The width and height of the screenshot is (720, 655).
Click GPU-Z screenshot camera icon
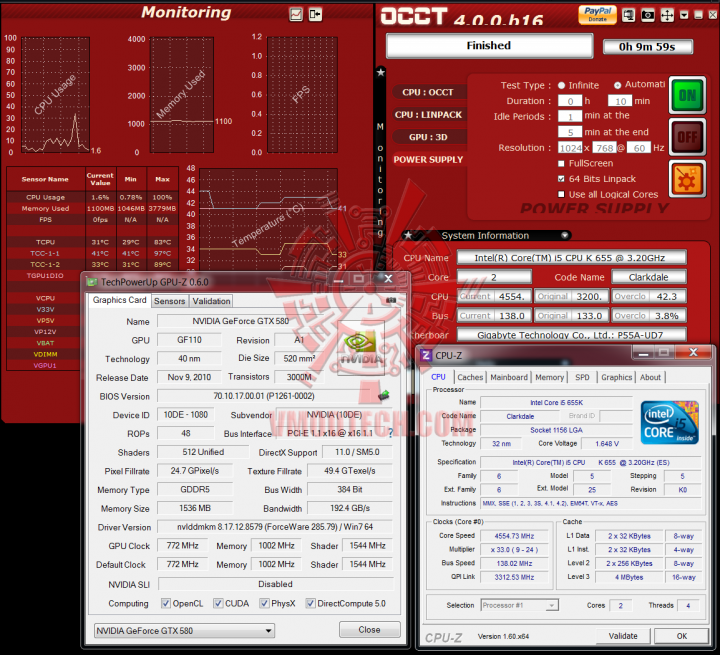(391, 300)
